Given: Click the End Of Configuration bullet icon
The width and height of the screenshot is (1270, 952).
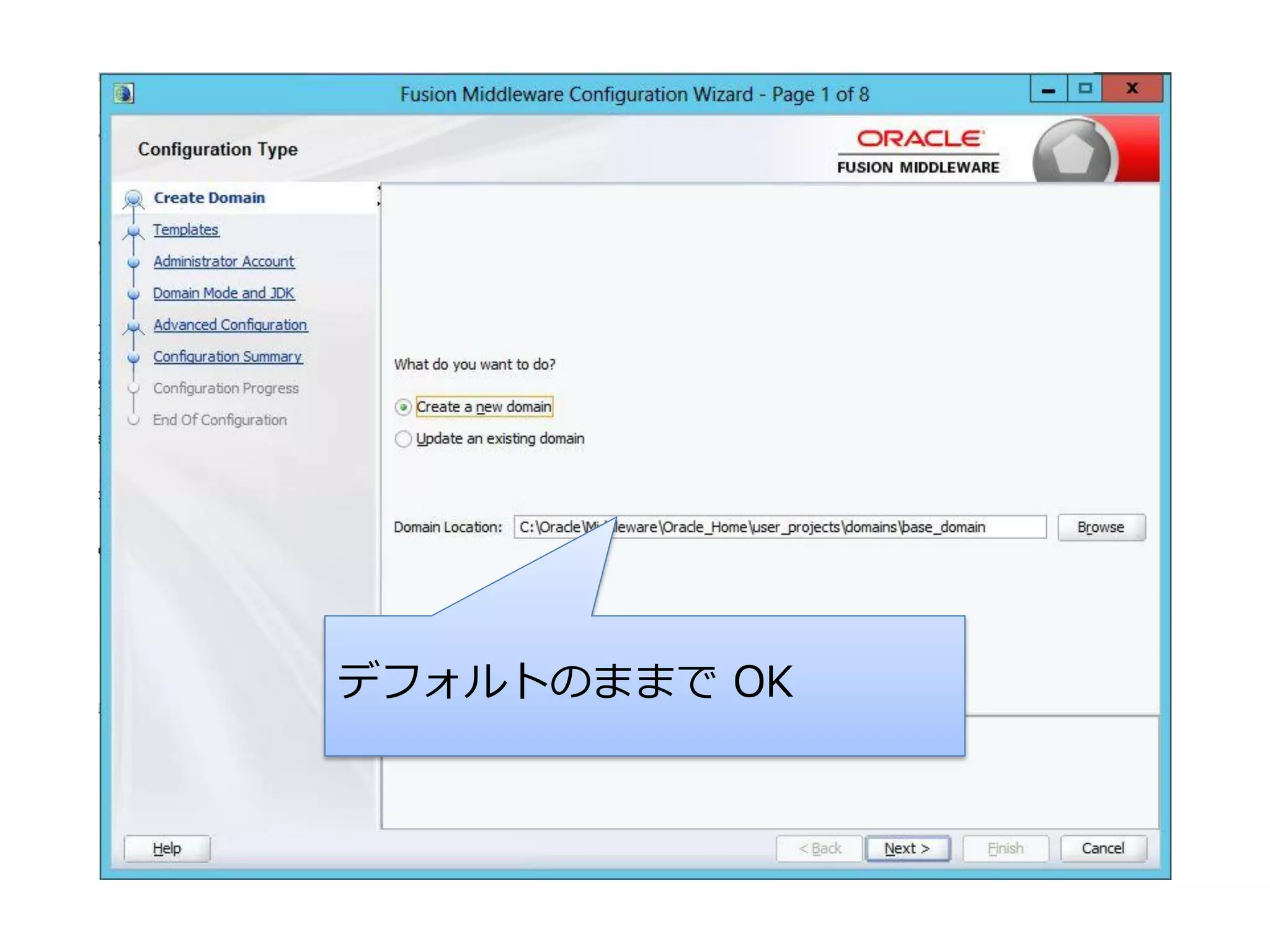Looking at the screenshot, I should (x=133, y=420).
